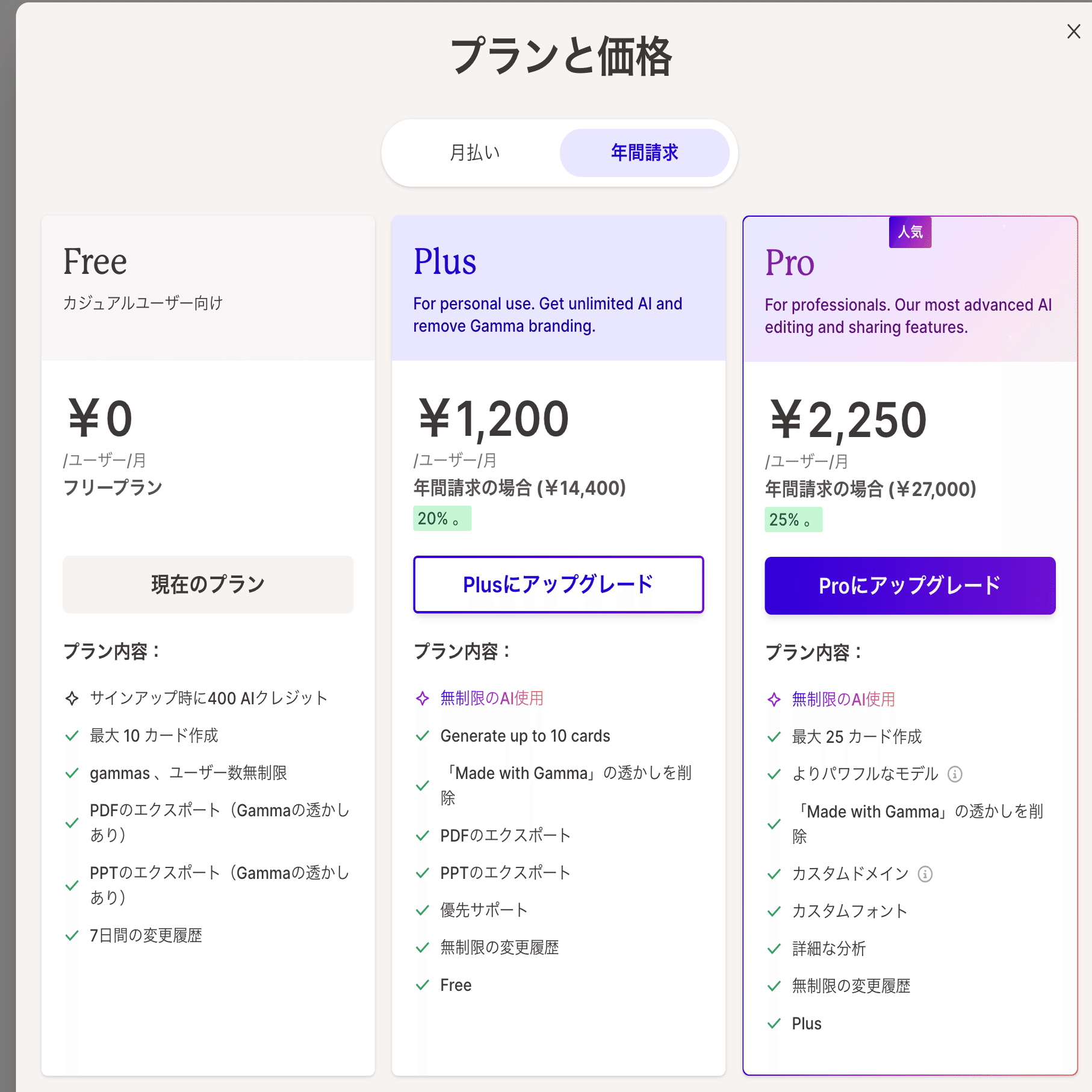1092x1092 pixels.
Task: Click checkmark beside Generate up to 10 cards
Action: 423,736
